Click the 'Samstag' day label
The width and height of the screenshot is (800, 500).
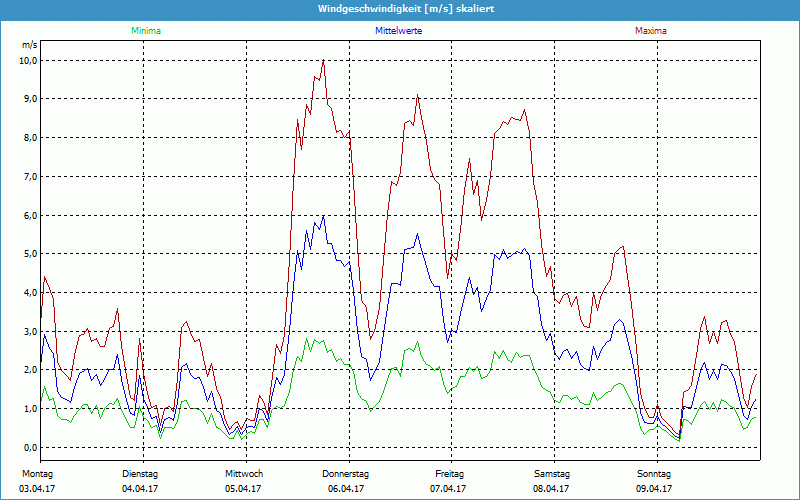click(x=552, y=474)
